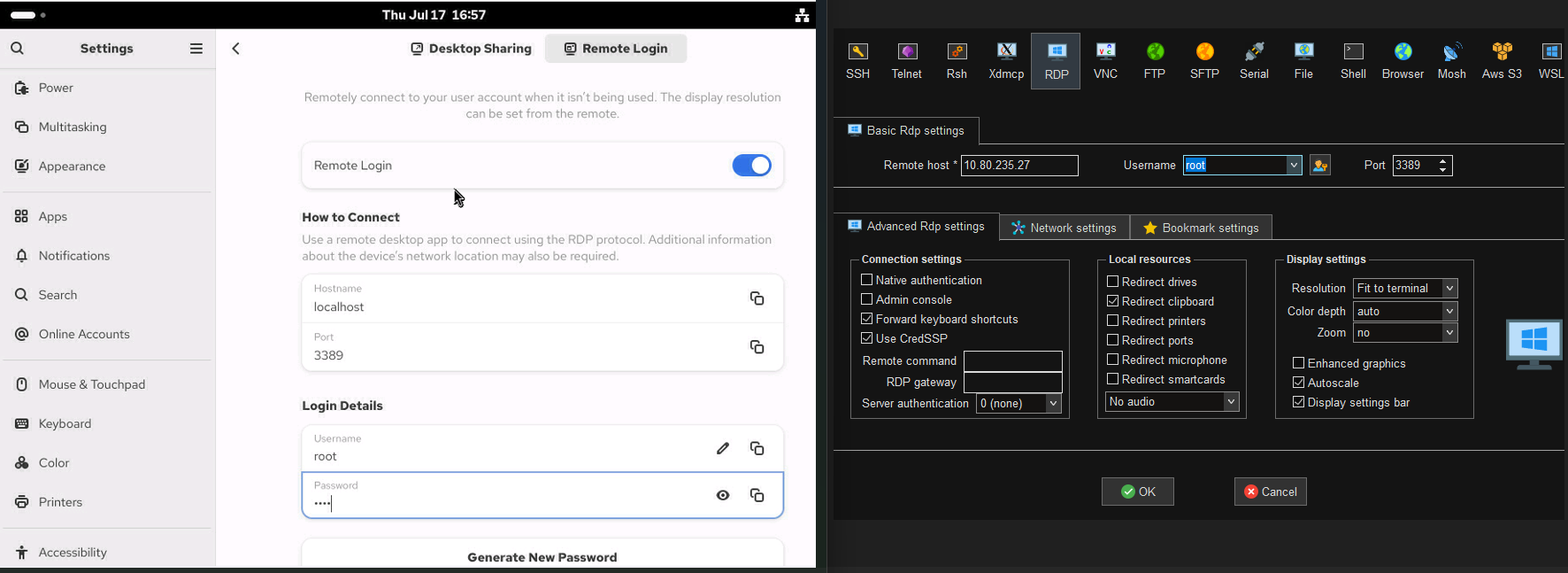Viewport: 1568px width, 573px height.
Task: Open the Server authentication dropdown
Action: [x=1053, y=404]
